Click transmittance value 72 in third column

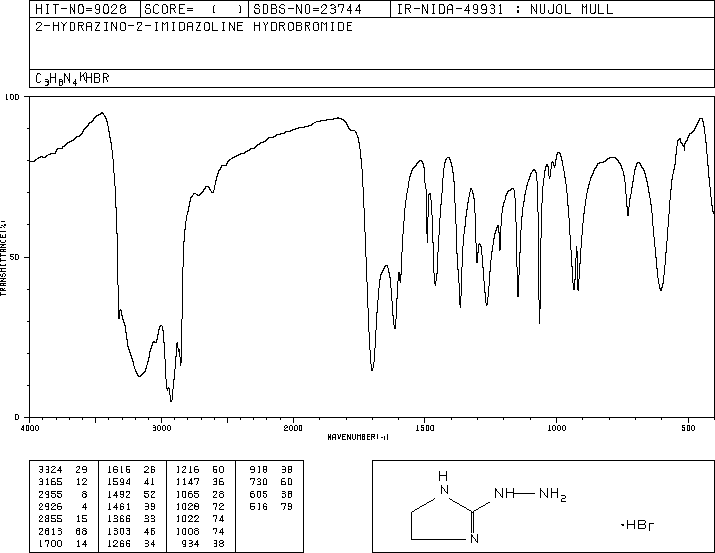[218, 507]
